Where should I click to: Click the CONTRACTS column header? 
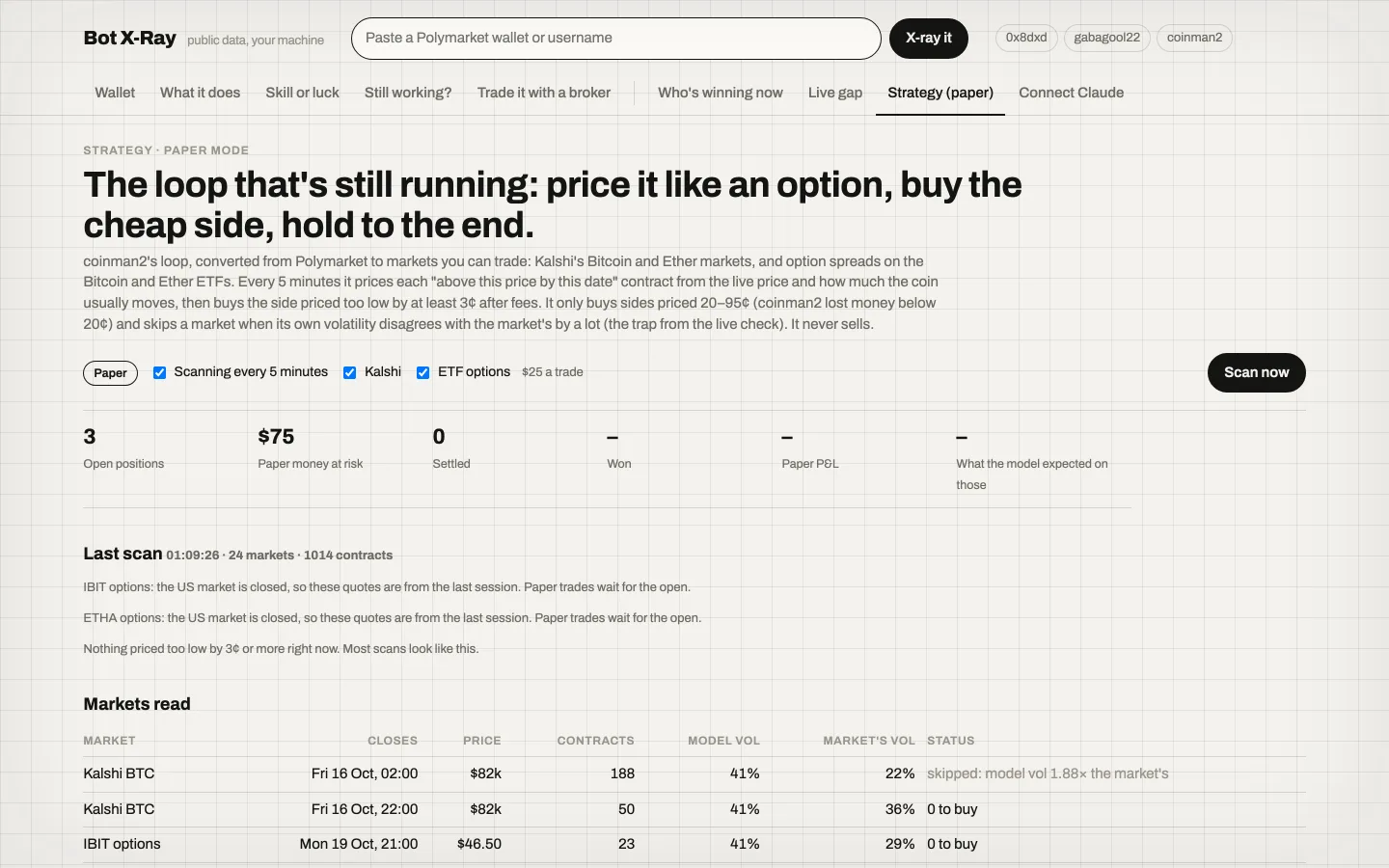pos(596,741)
